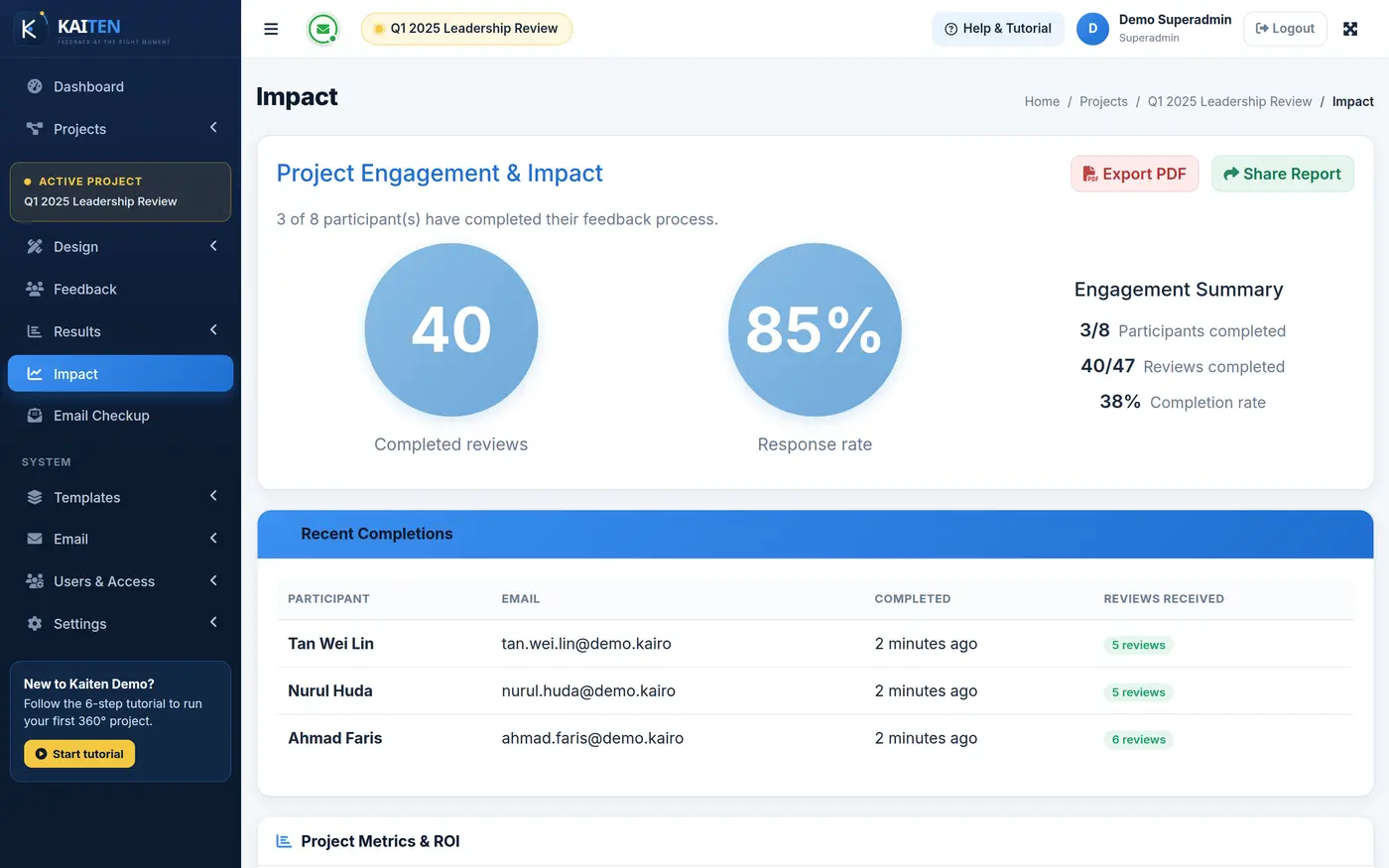Screen dimensions: 1389x868
Task: Expand the Settings submenu chevron
Action: click(213, 623)
